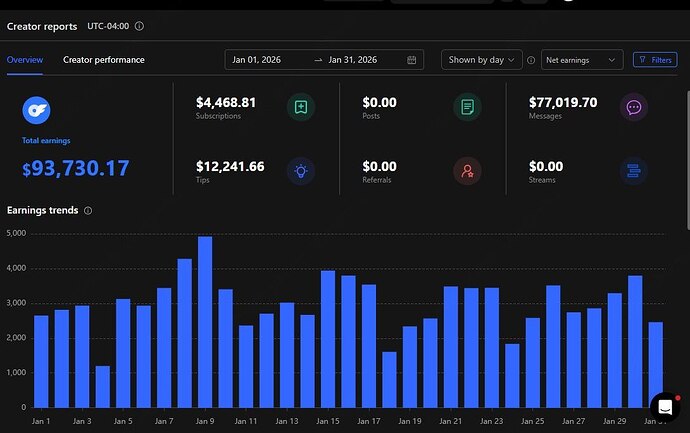
Task: Click the Jan 01, 2026 start date field
Action: 259,60
